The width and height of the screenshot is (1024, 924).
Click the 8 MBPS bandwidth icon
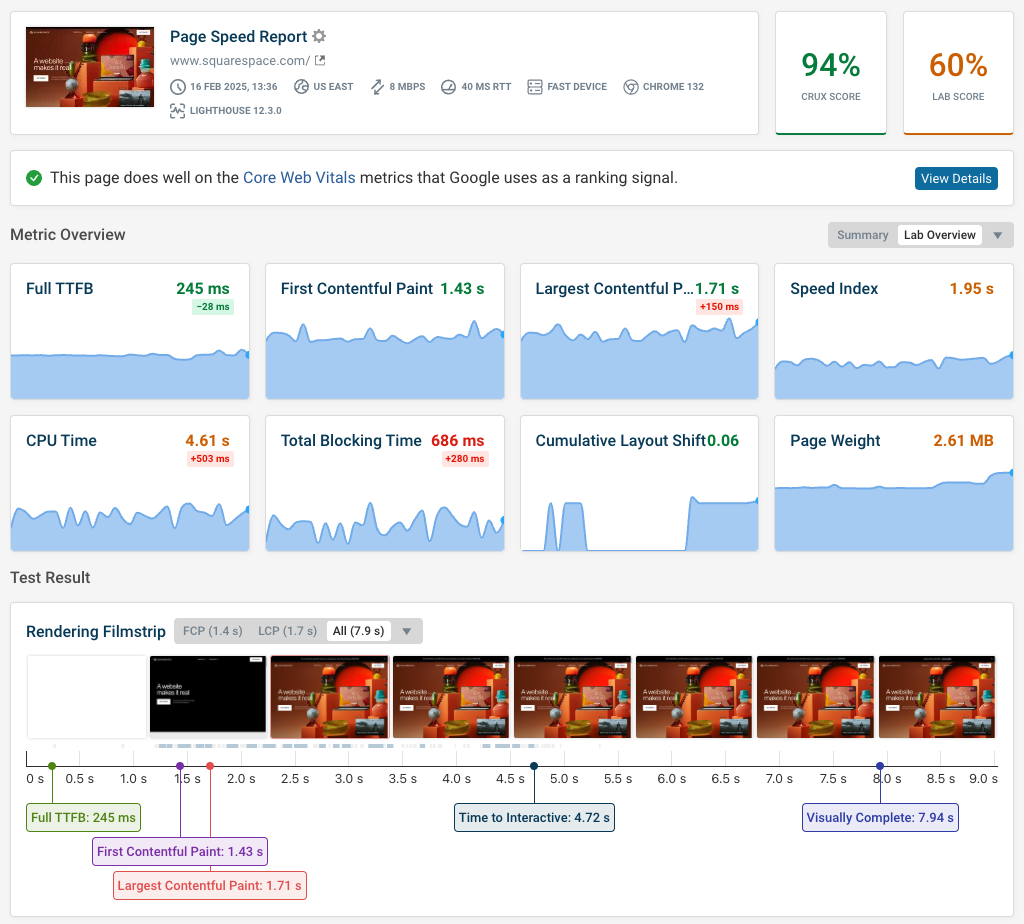coord(377,87)
